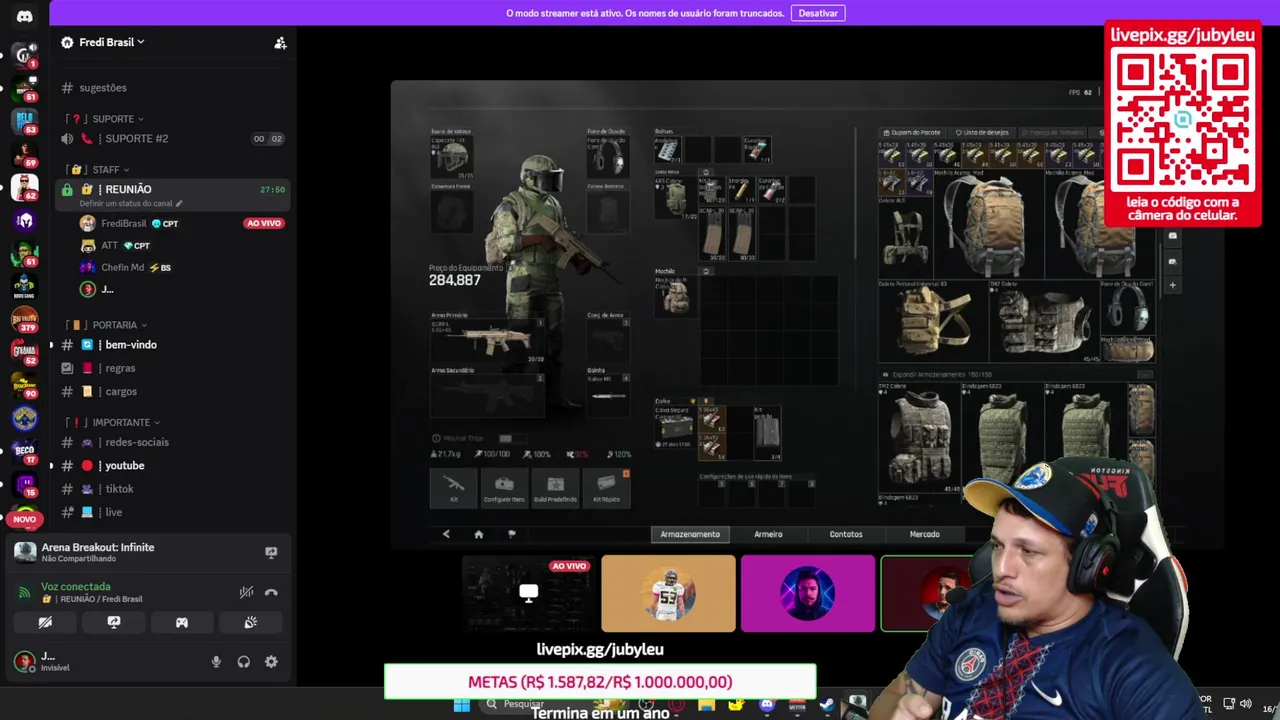Screen dimensions: 1280x720
Task: Switch to Contatos tab
Action: click(846, 534)
